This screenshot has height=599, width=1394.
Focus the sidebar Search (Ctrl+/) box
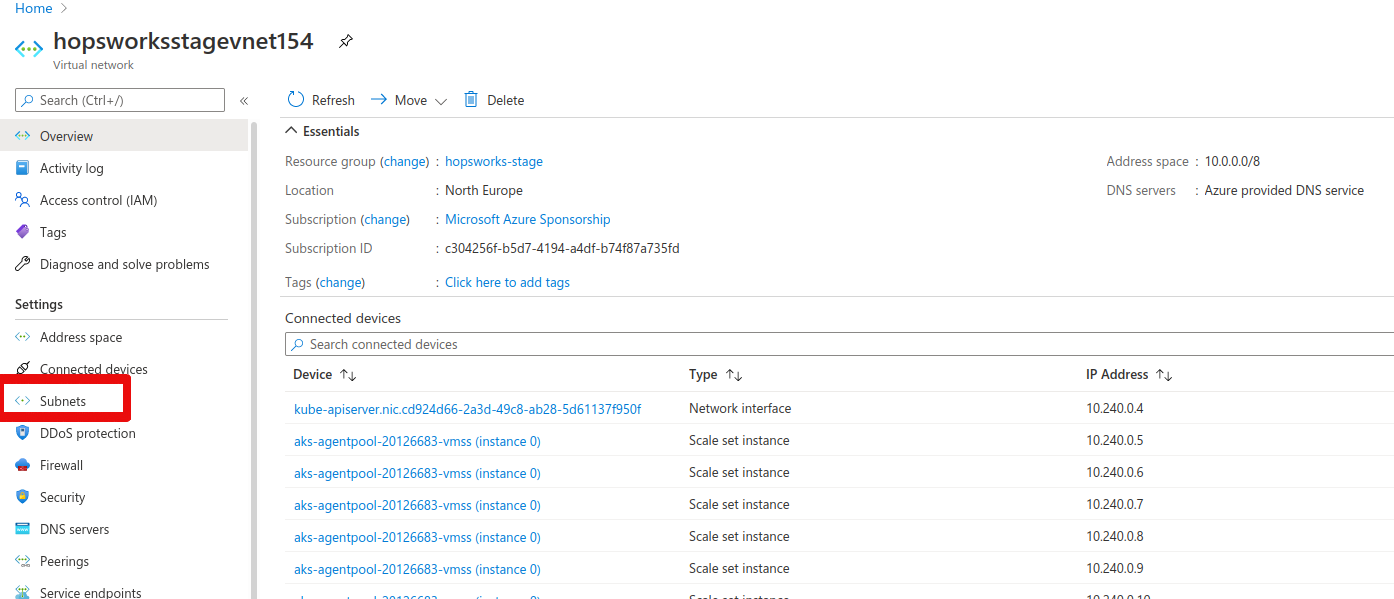(x=120, y=100)
